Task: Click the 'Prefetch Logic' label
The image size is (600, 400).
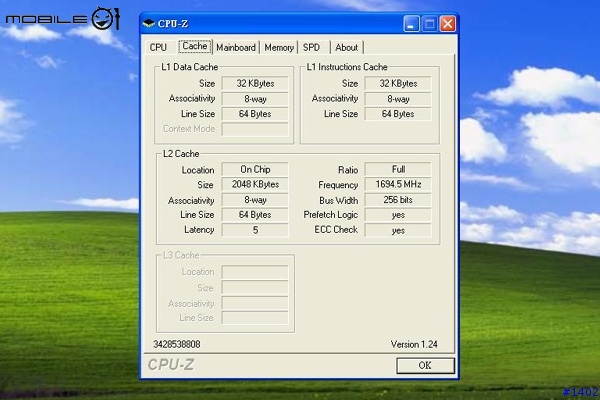Action: [331, 215]
